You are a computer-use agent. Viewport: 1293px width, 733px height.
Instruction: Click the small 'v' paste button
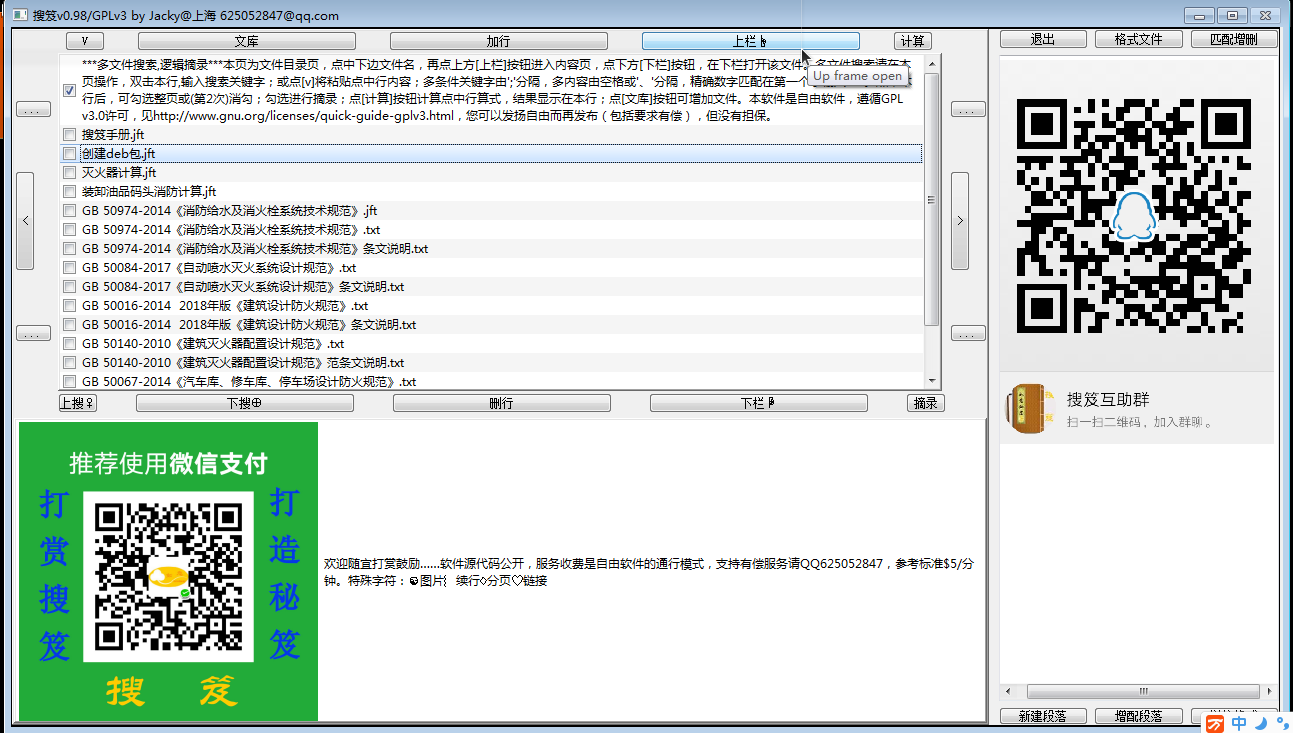click(85, 41)
